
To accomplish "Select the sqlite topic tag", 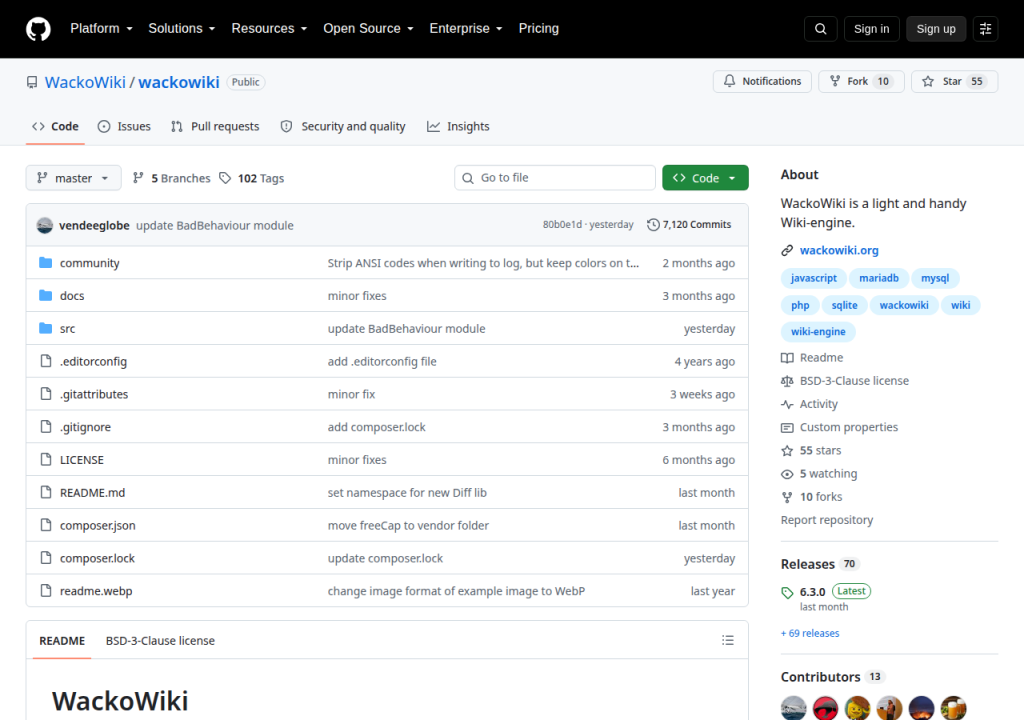I will pos(844,304).
